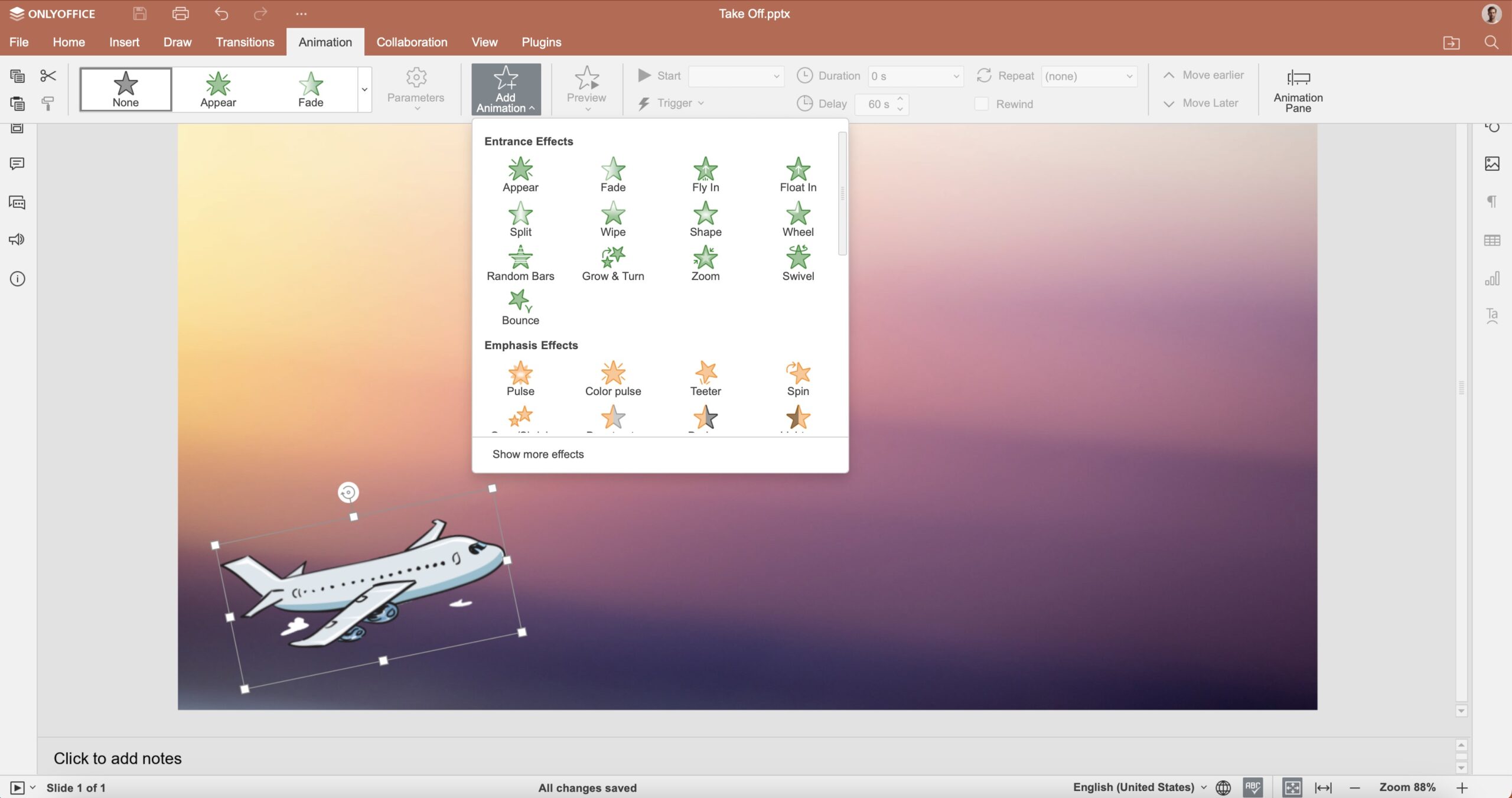
Task: Open the language selector English (United States)
Action: [1140, 787]
